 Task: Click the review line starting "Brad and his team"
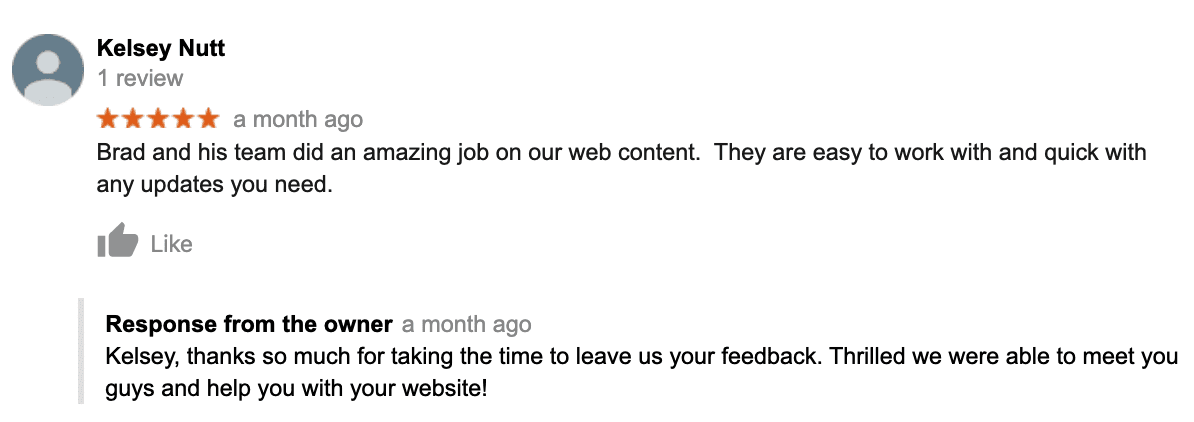[x=621, y=153]
